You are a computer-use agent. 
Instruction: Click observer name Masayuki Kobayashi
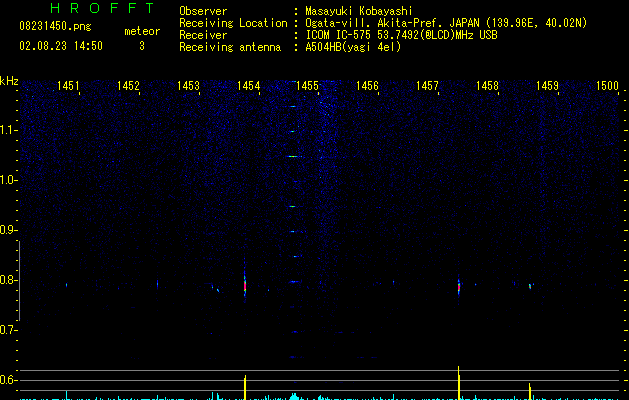click(x=359, y=11)
